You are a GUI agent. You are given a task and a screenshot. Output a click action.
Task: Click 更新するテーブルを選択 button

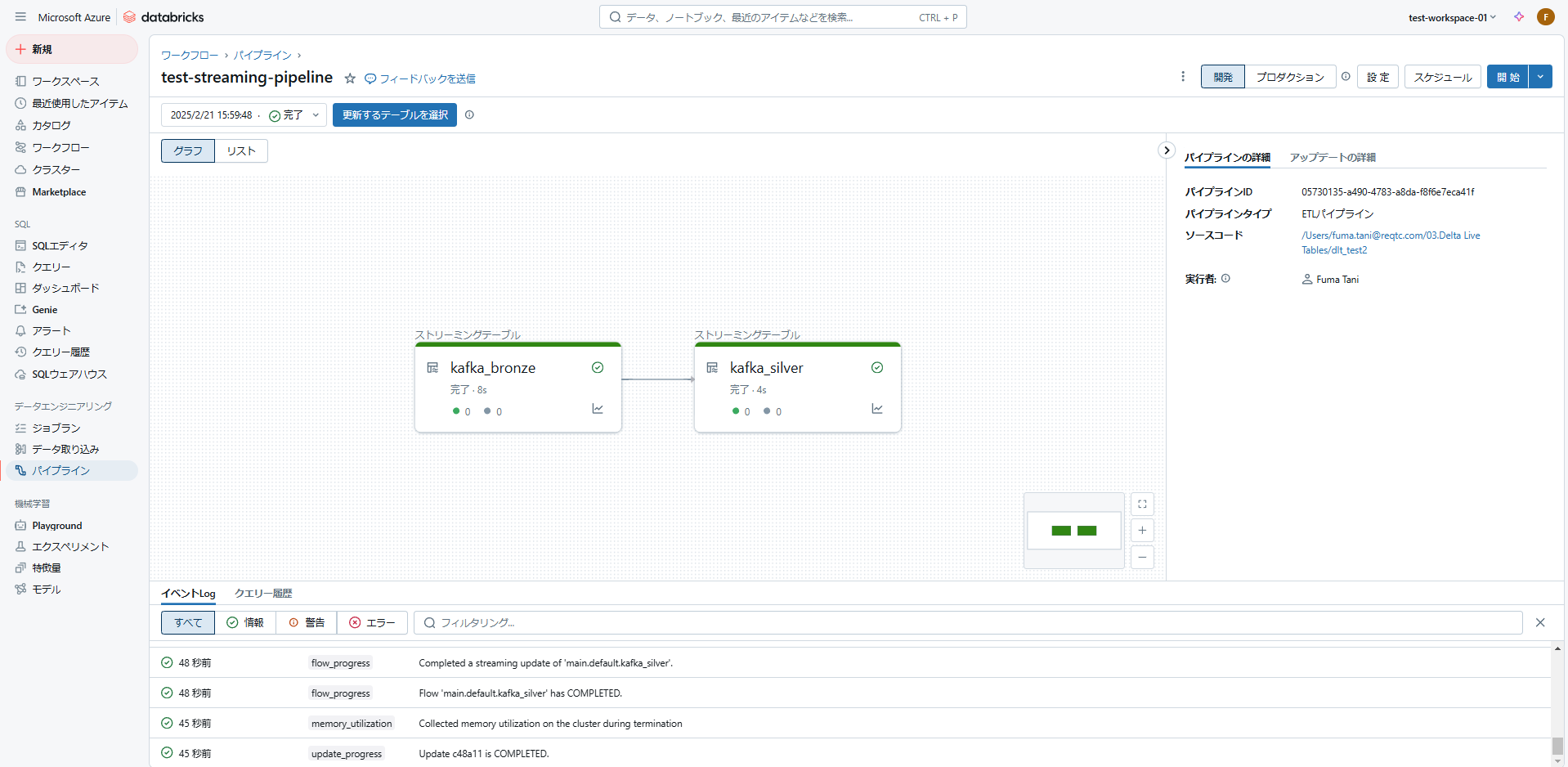click(395, 114)
